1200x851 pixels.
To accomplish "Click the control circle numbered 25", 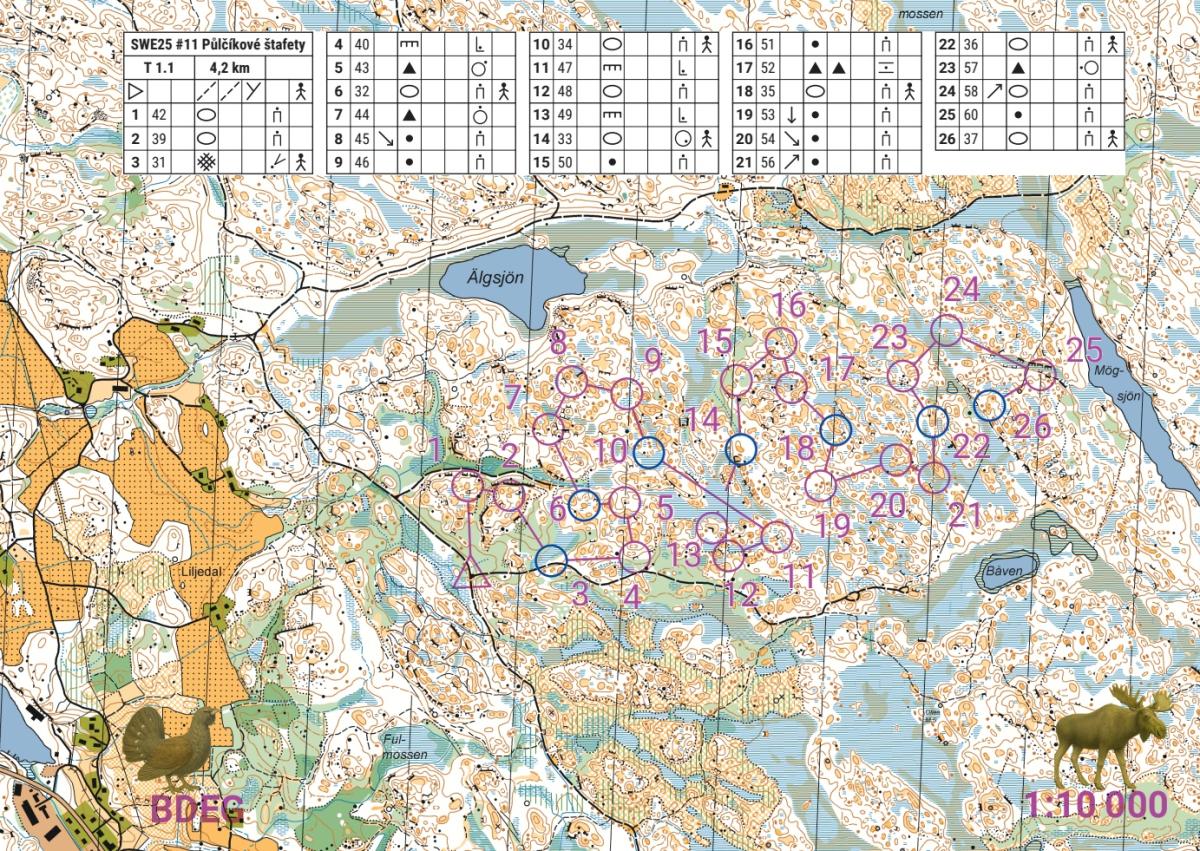I will [1041, 375].
